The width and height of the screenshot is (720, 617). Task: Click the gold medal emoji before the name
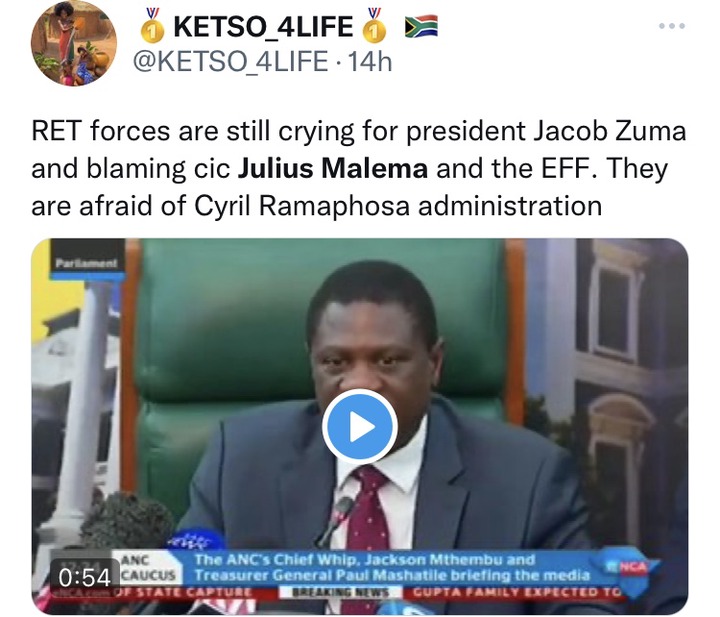152,25
